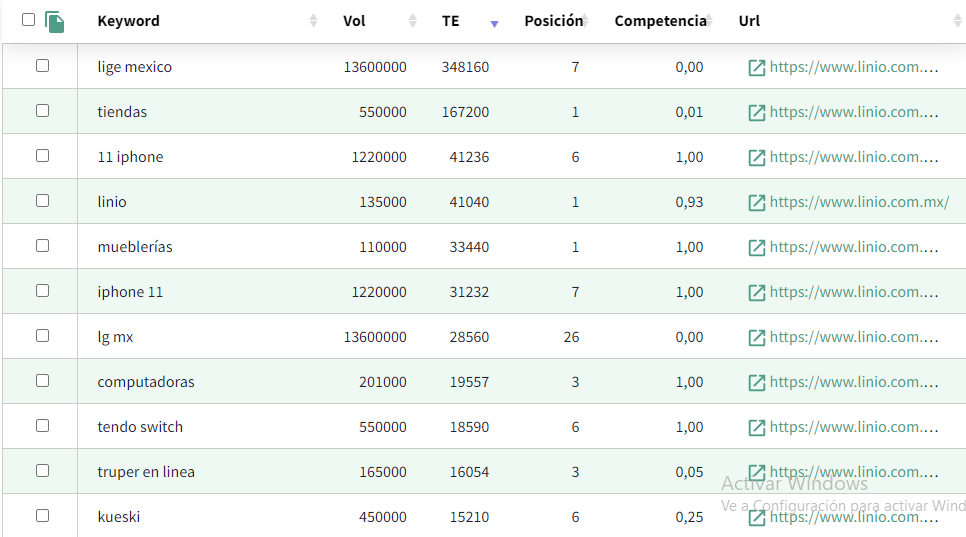This screenshot has width=966, height=537.
Task: Open external link icon for lige mexico
Action: [757, 67]
